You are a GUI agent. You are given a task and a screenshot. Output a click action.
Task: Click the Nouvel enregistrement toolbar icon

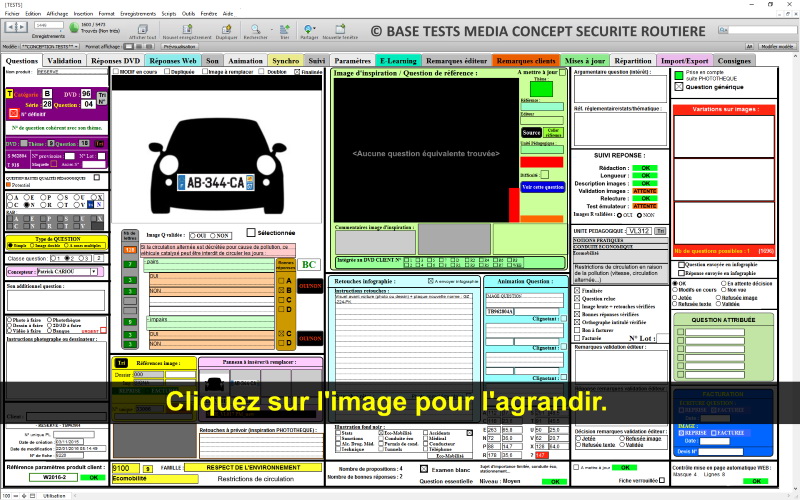187,29
